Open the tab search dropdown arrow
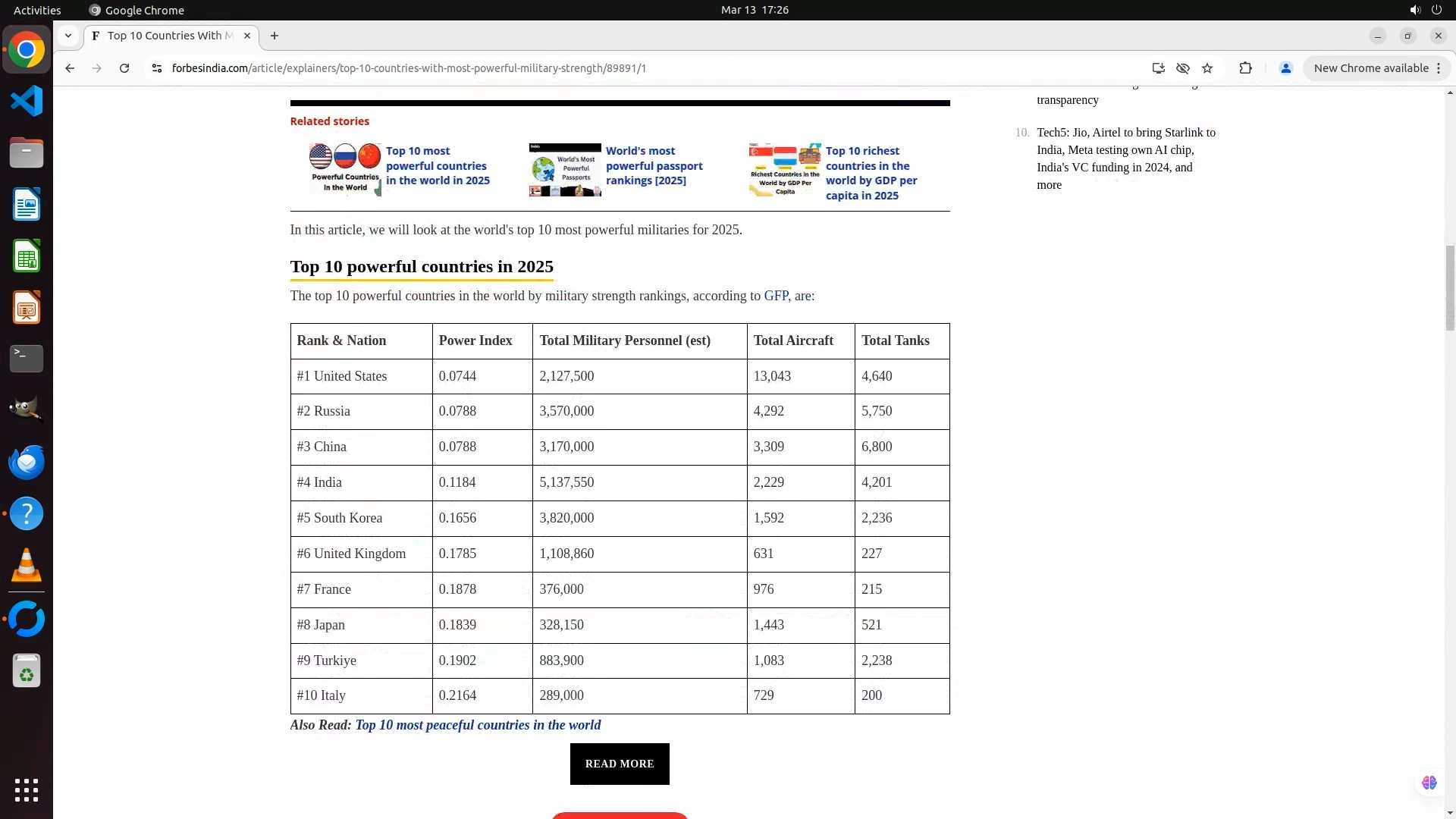This screenshot has height=819, width=1456. 68,36
